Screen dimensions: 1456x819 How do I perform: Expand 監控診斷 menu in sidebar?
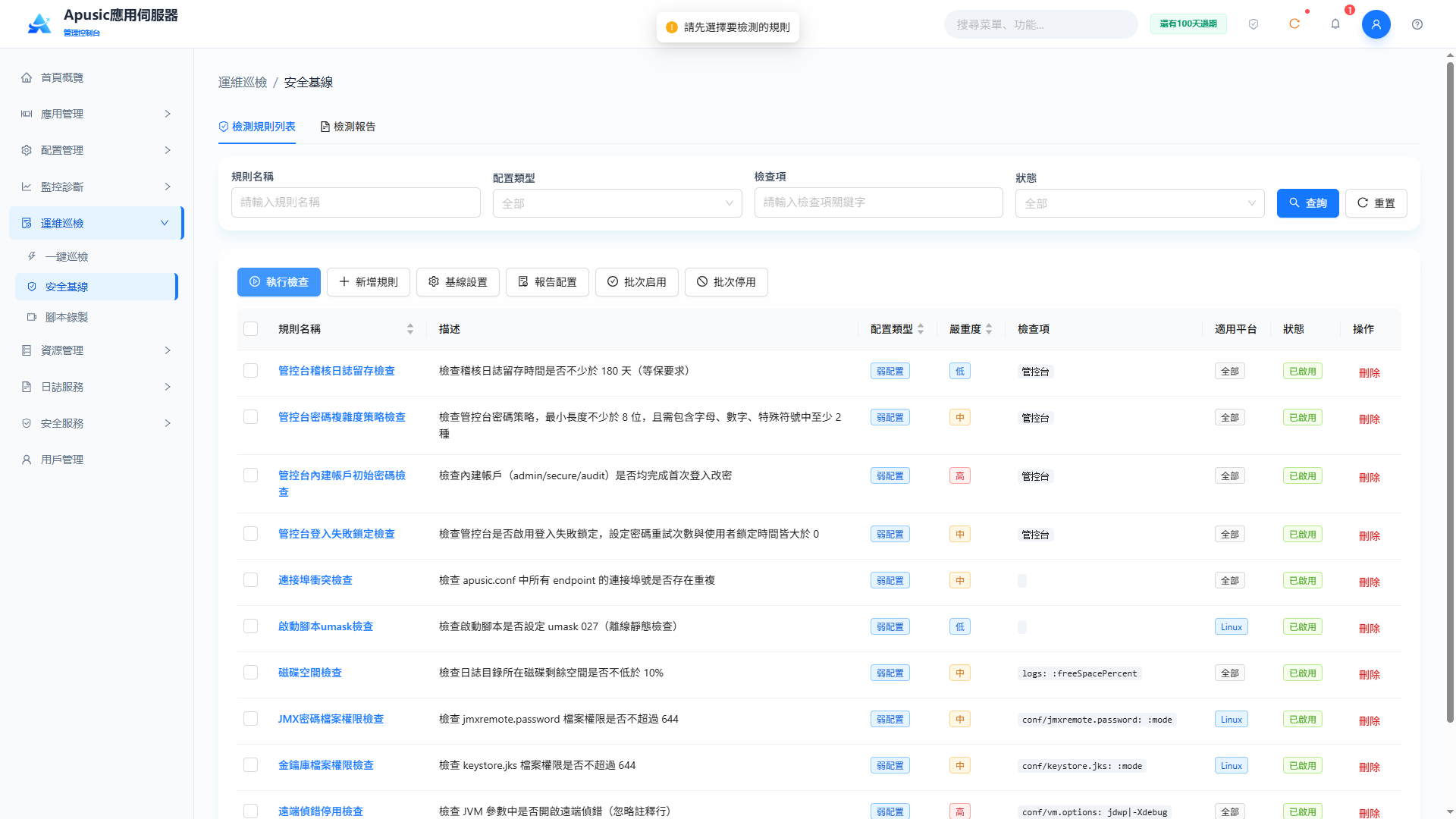pyautogui.click(x=96, y=187)
